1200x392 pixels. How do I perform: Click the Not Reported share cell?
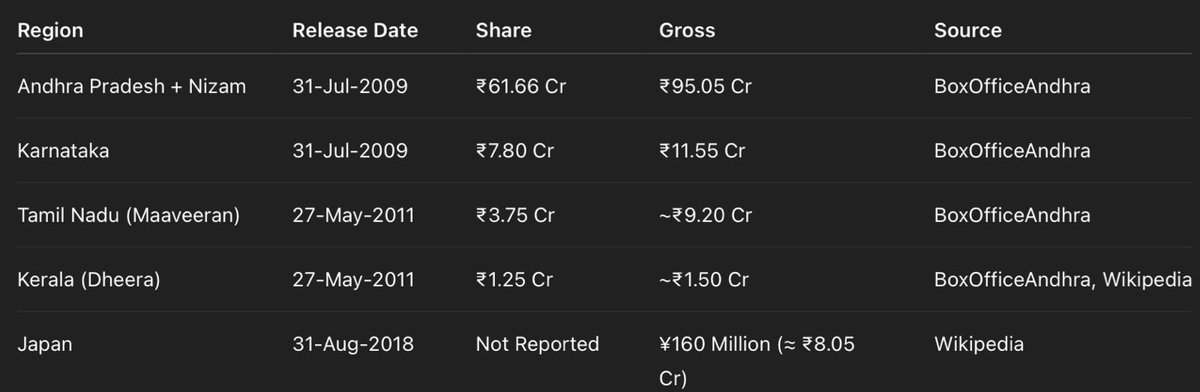coord(537,344)
